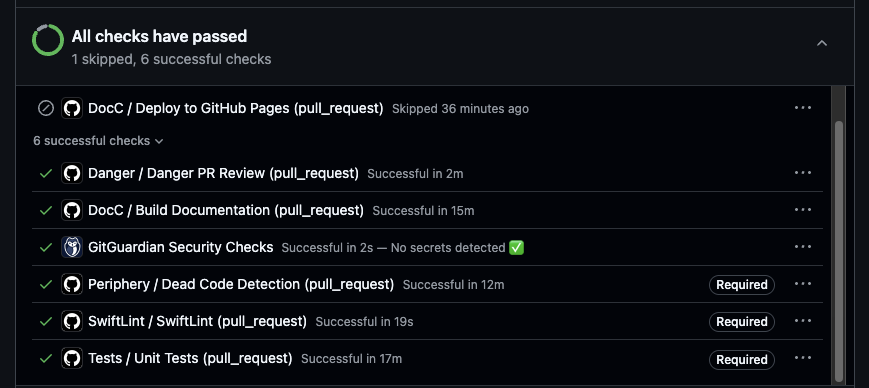
Task: Click the GitGuardian owl icon
Action: tap(71, 247)
